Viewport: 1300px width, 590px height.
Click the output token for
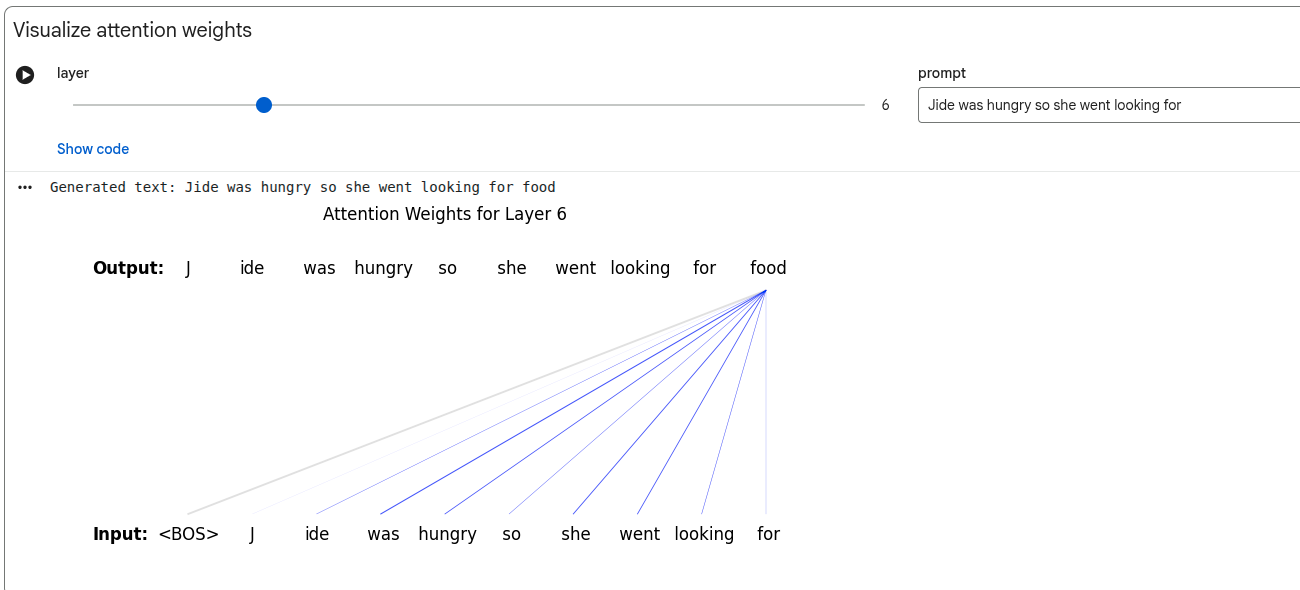pyautogui.click(x=704, y=267)
